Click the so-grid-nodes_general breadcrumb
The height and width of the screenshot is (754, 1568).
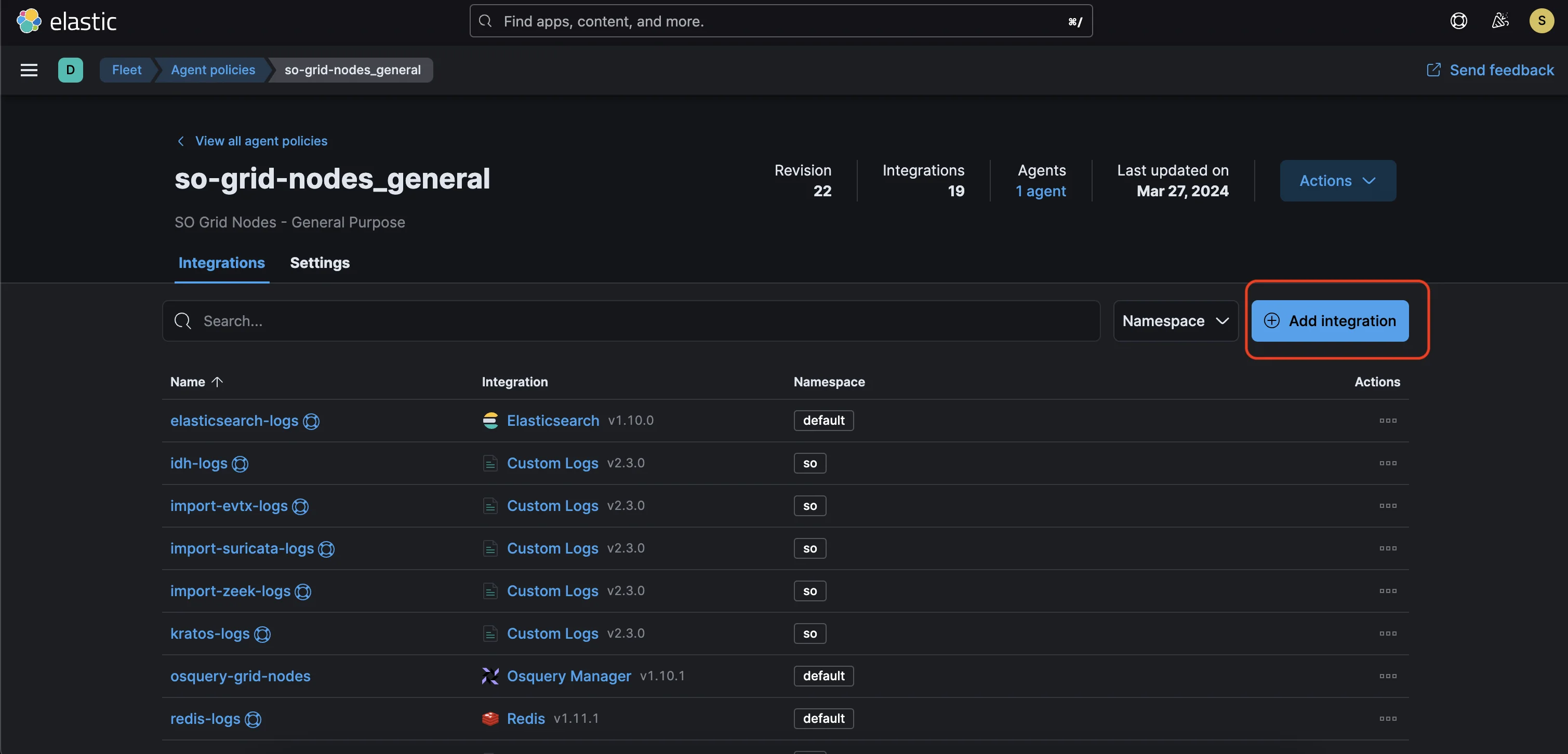click(352, 70)
